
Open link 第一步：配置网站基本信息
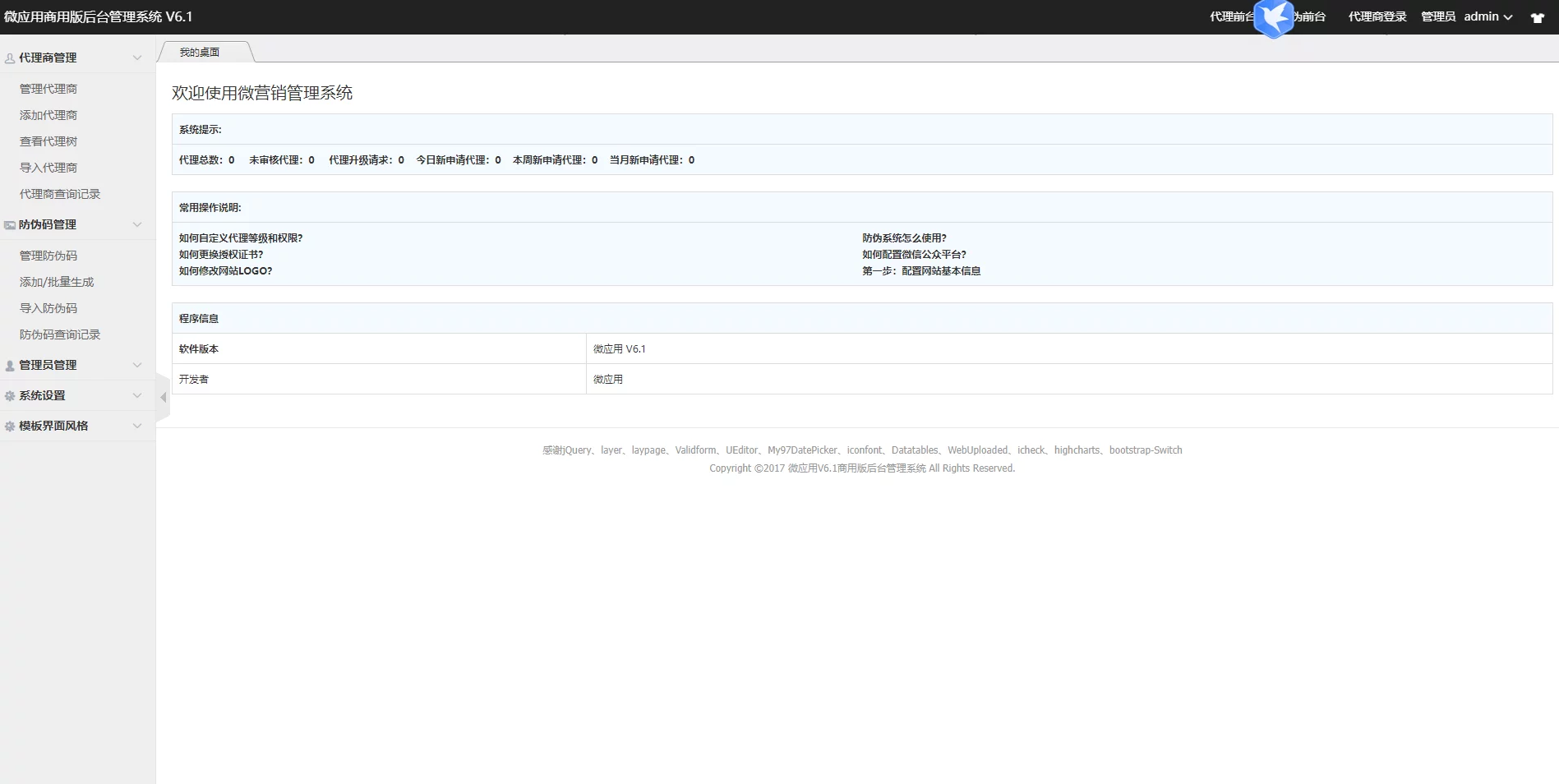[921, 271]
